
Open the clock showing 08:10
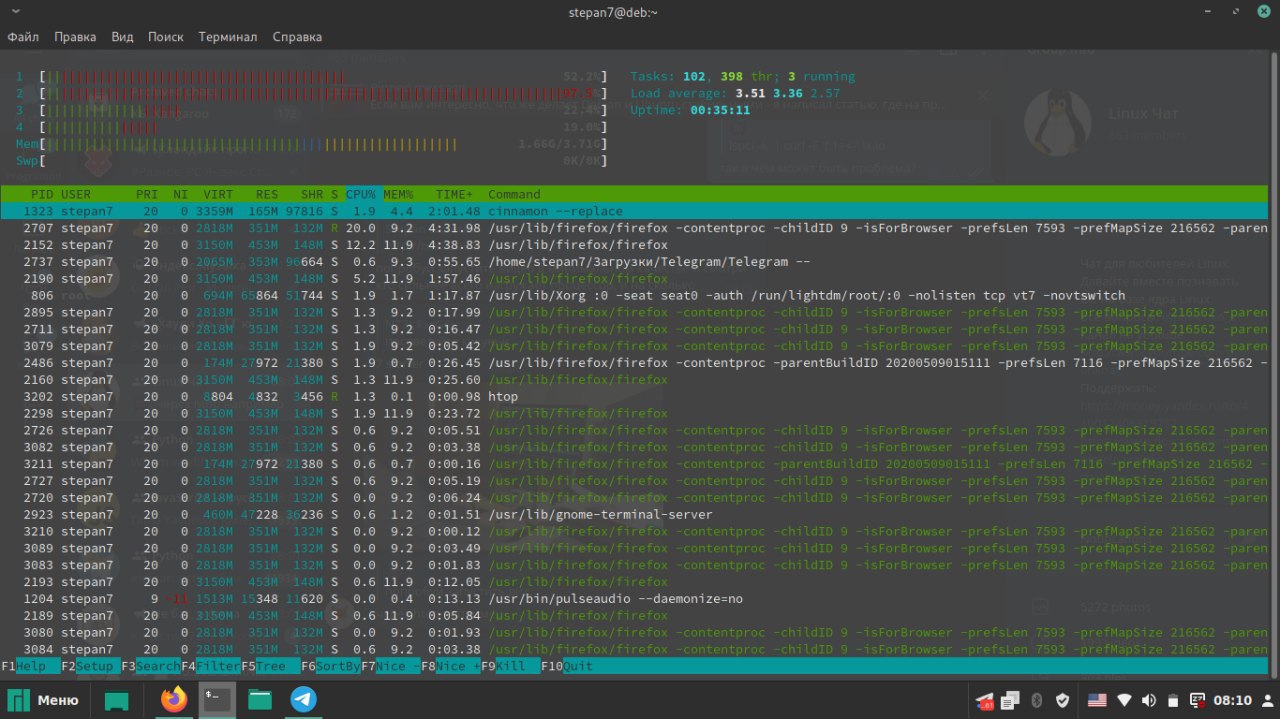[1234, 700]
